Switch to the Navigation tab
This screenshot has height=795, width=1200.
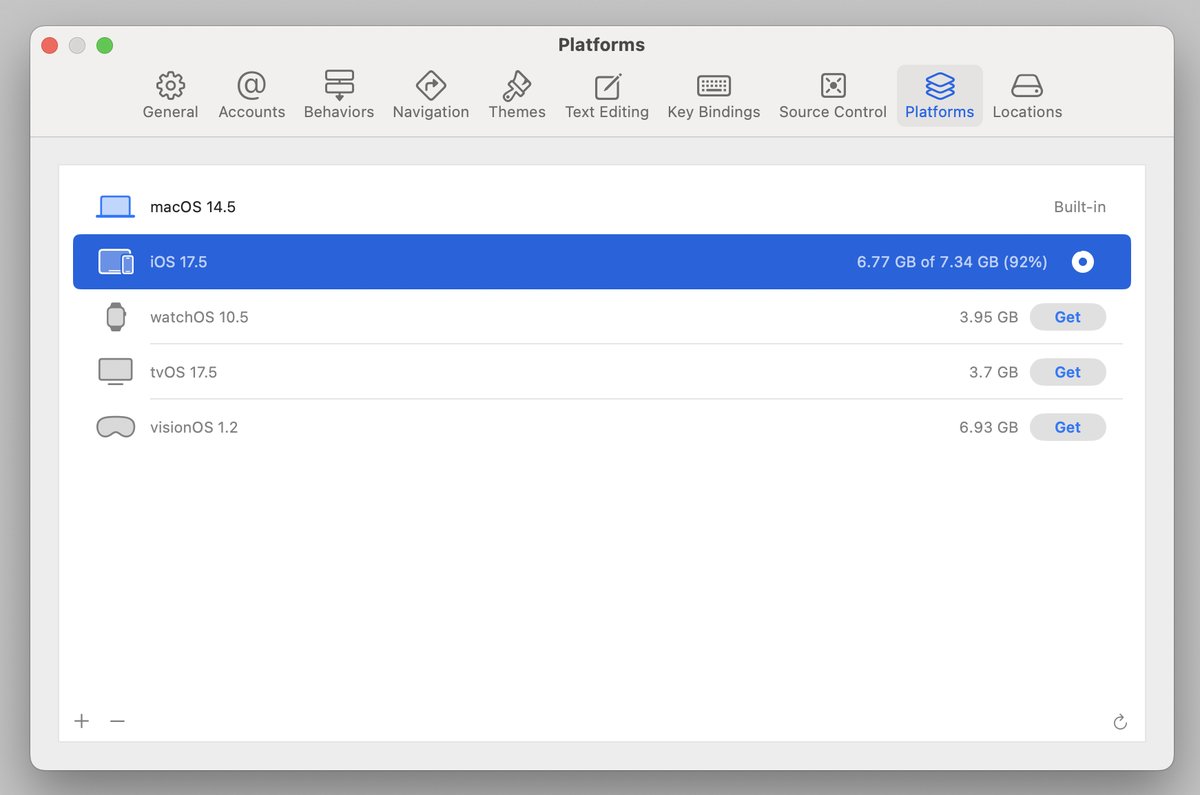pyautogui.click(x=431, y=96)
